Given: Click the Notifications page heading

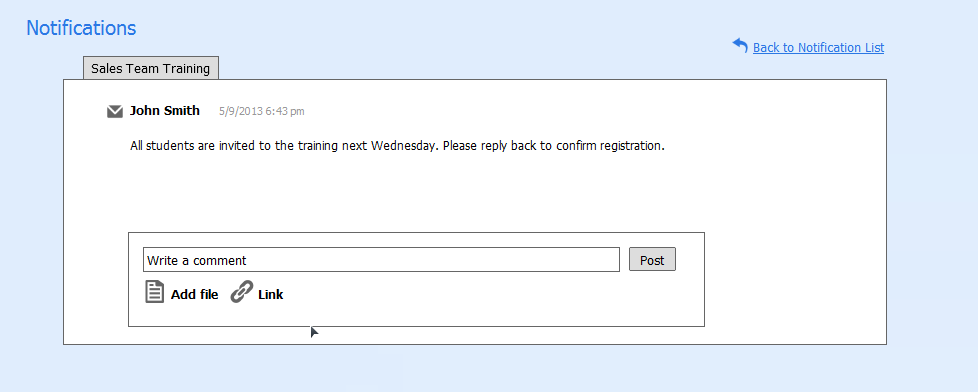Looking at the screenshot, I should tap(81, 28).
